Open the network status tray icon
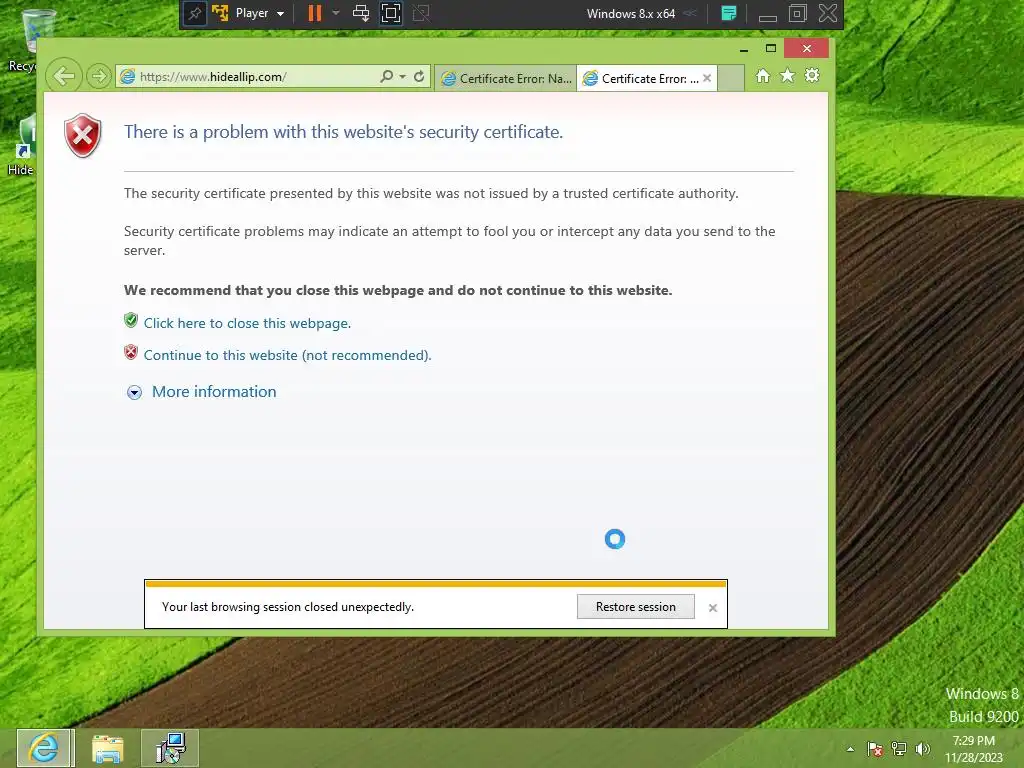 (x=899, y=749)
